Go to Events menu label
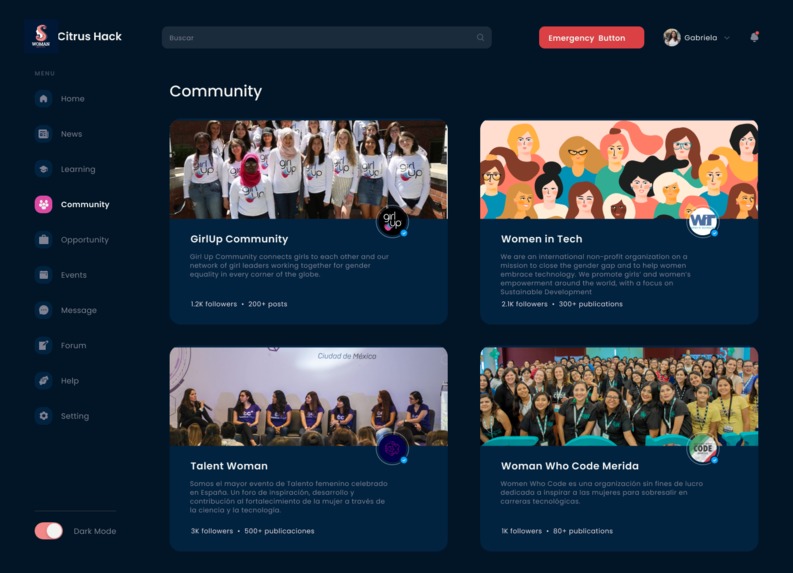This screenshot has width=793, height=573. tap(74, 275)
